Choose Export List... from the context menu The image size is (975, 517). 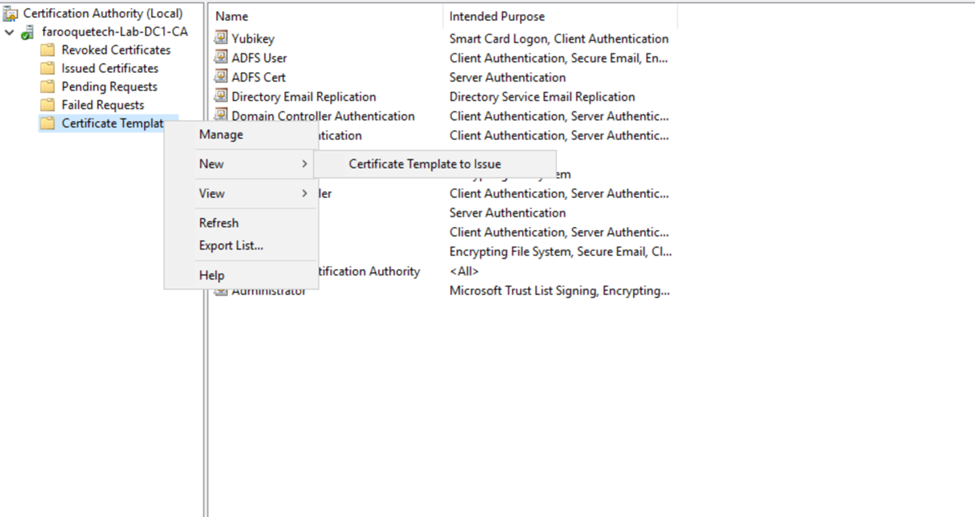(x=241, y=246)
